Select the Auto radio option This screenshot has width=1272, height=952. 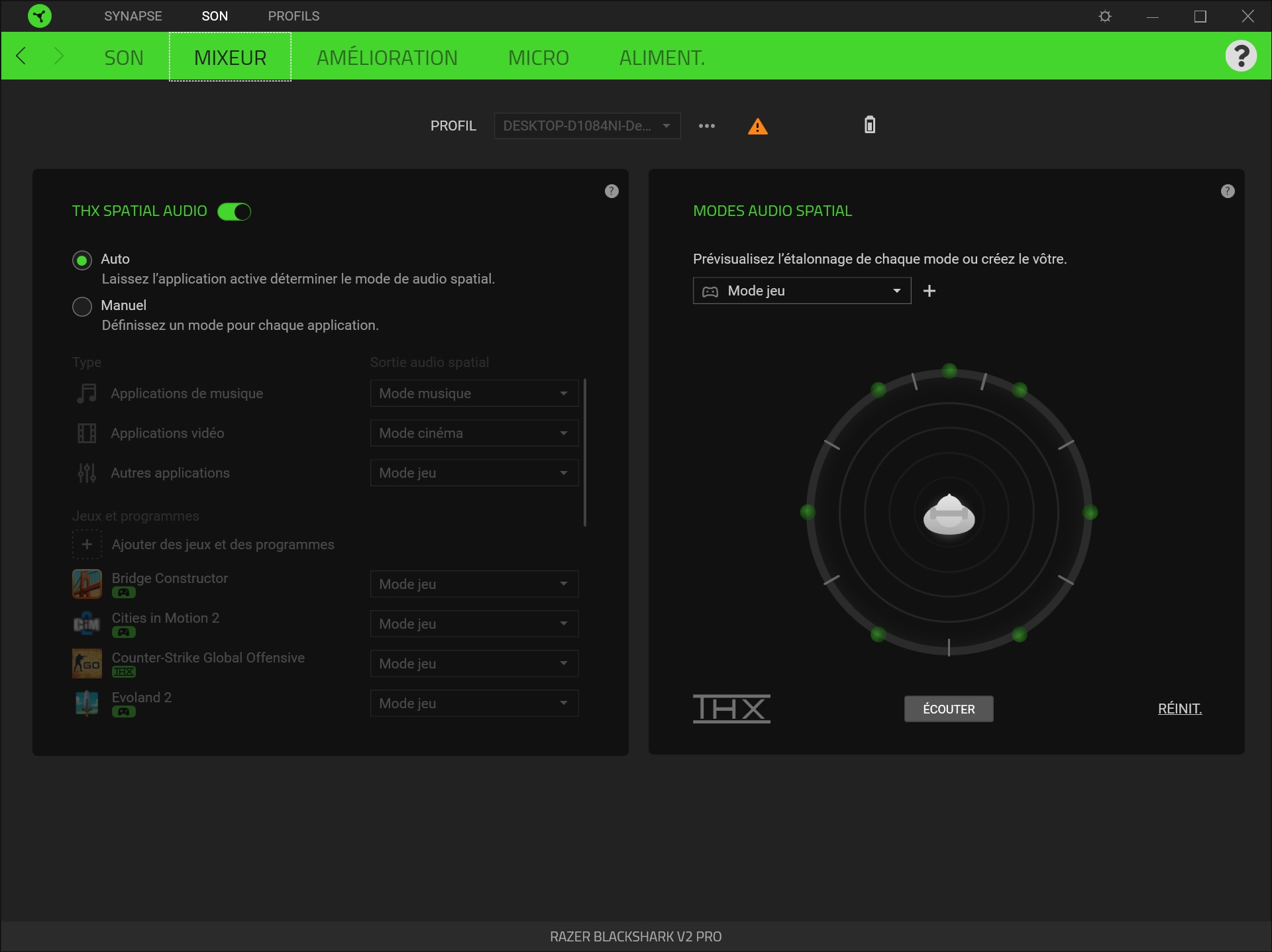pos(82,260)
